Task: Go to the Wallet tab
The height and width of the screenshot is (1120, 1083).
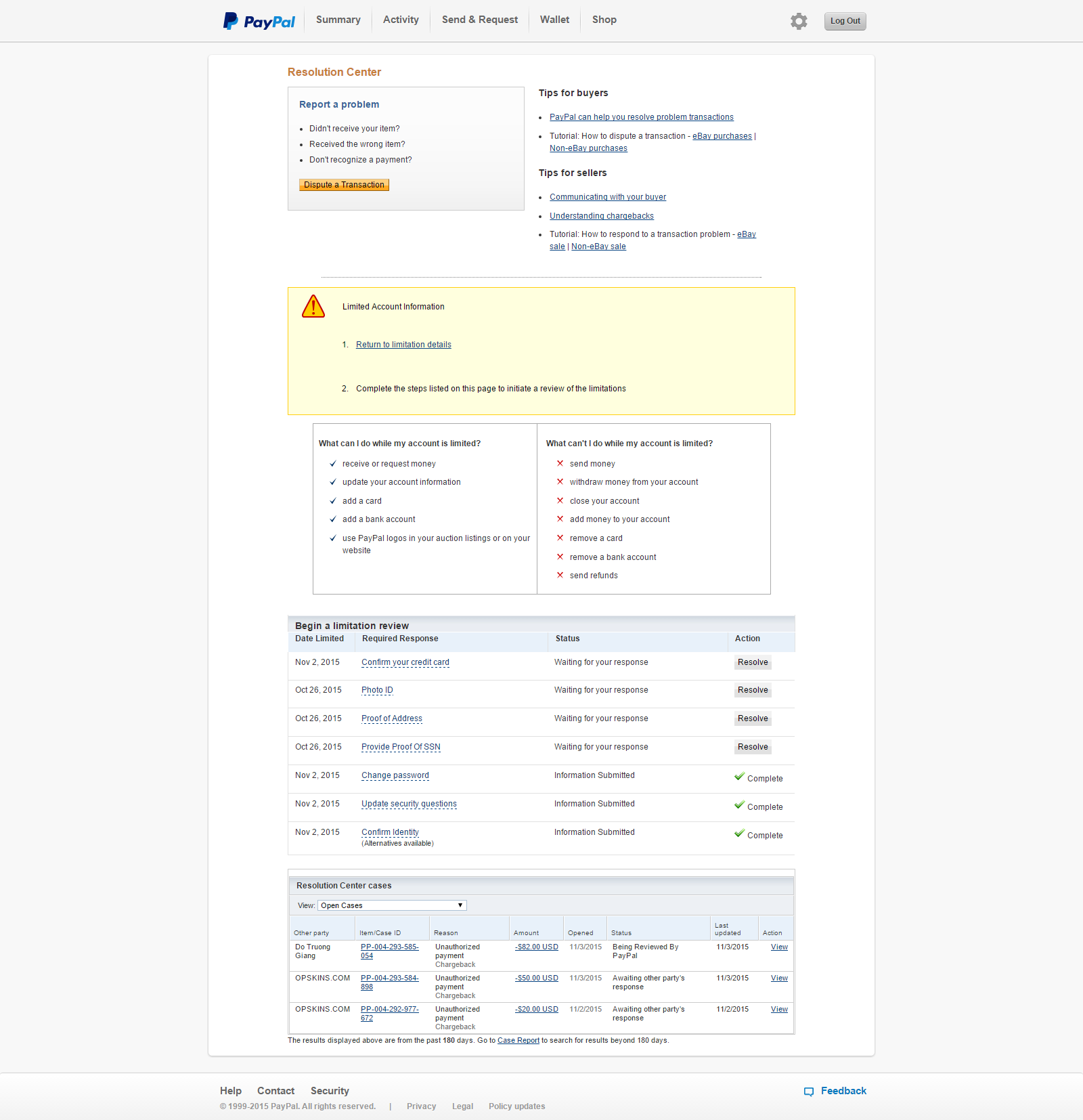Action: (x=554, y=20)
